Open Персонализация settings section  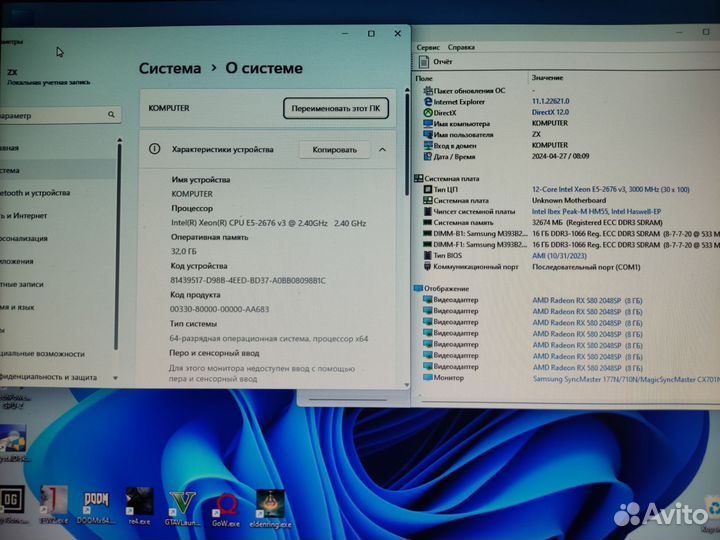pyautogui.click(x=23, y=238)
